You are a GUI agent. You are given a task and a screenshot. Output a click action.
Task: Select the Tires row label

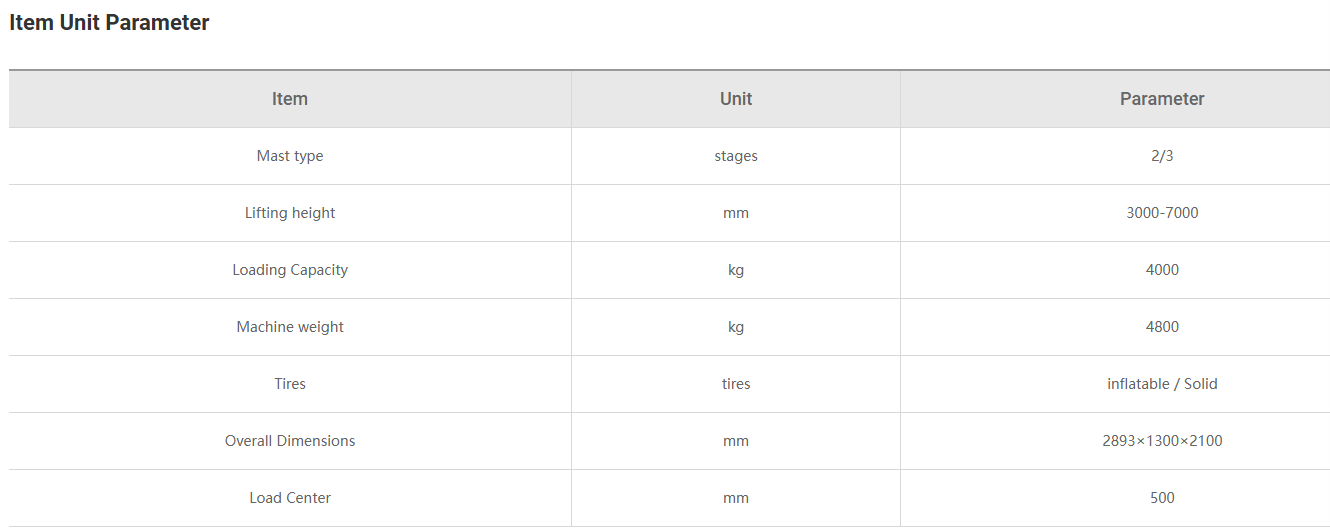(290, 384)
